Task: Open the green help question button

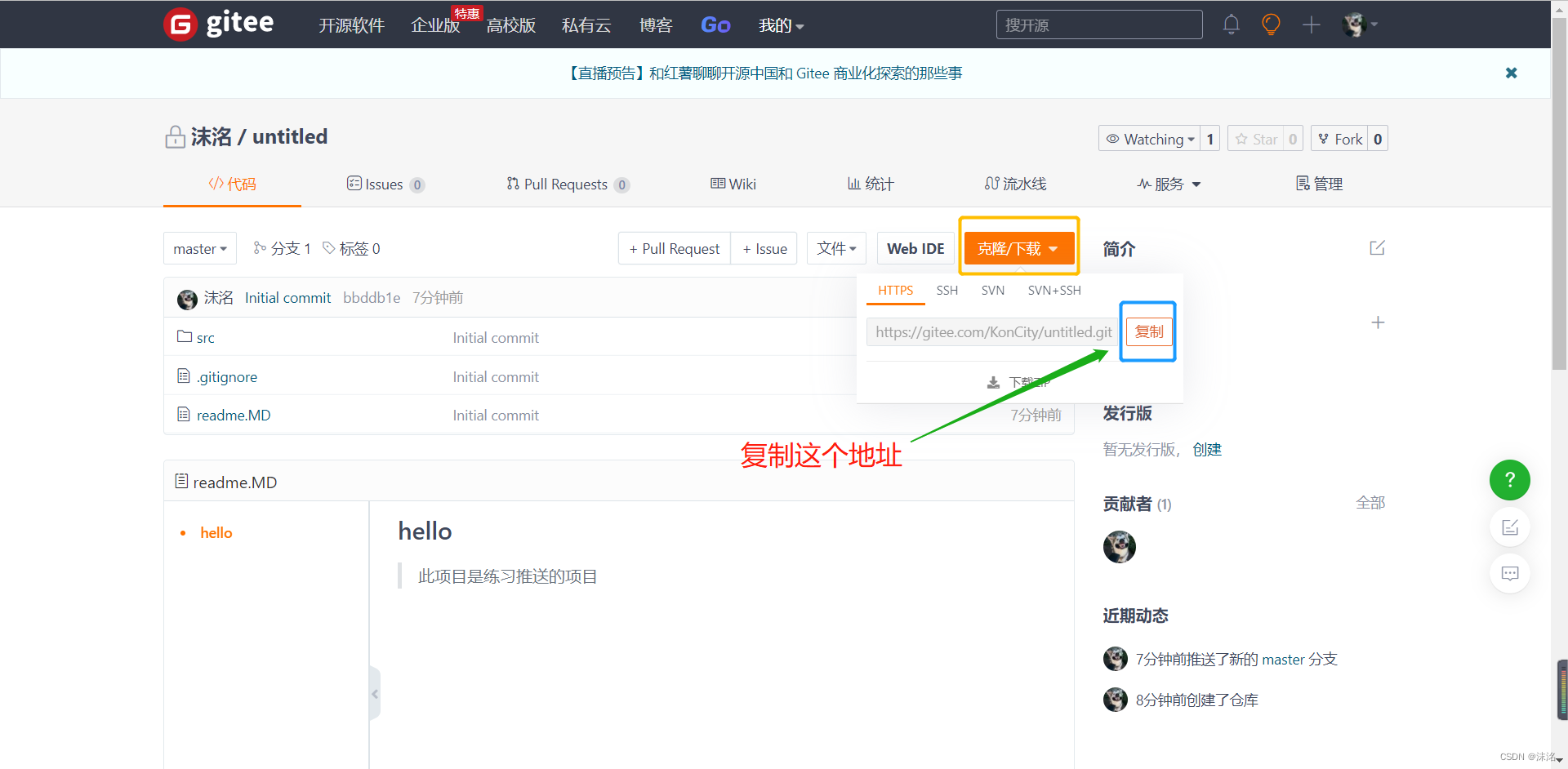Action: (1509, 480)
